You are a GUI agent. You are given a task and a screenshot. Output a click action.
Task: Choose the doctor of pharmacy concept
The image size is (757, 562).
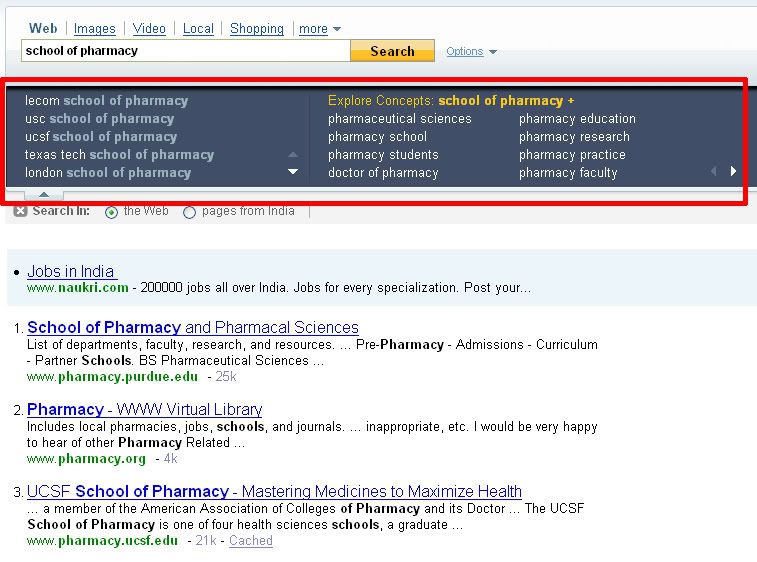(383, 172)
